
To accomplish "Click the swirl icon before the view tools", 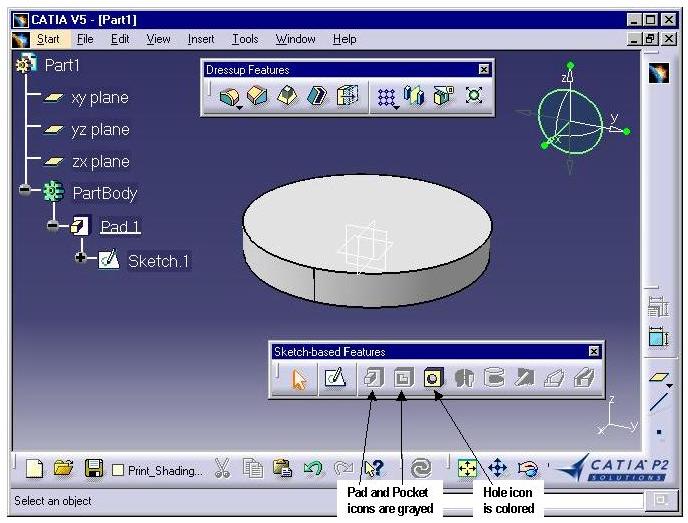I will (421, 468).
